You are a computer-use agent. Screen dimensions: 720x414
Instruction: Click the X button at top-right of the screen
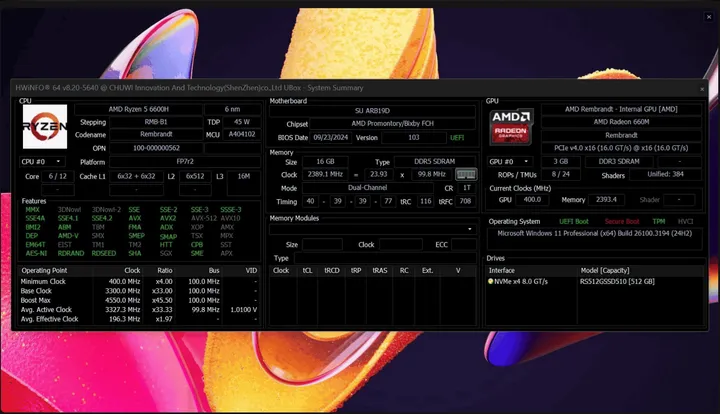709,17
